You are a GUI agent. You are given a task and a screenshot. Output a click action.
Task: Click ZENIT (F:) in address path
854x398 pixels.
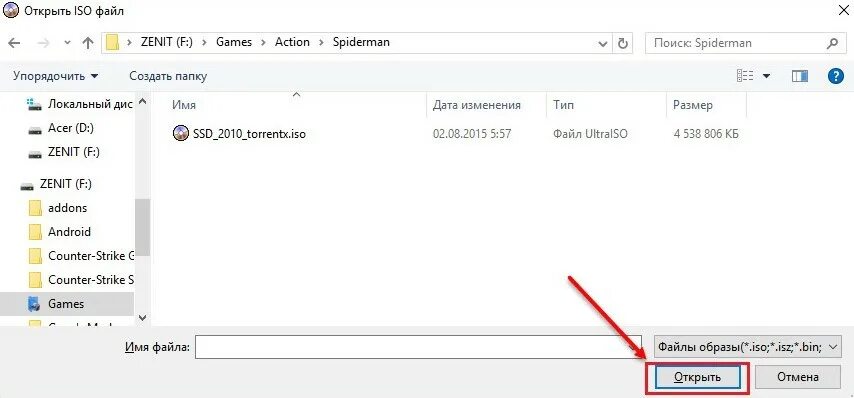[x=166, y=42]
